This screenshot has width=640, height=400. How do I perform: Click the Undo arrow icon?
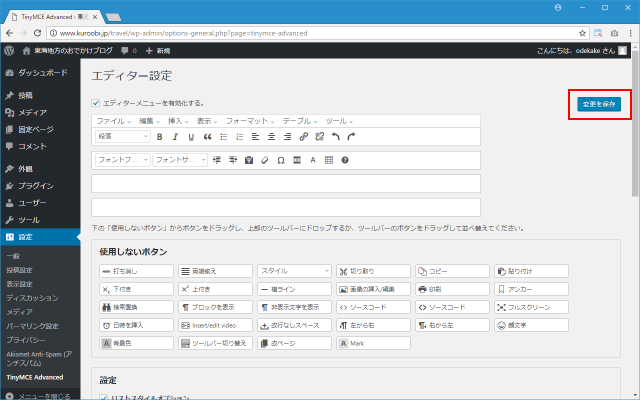tap(335, 136)
